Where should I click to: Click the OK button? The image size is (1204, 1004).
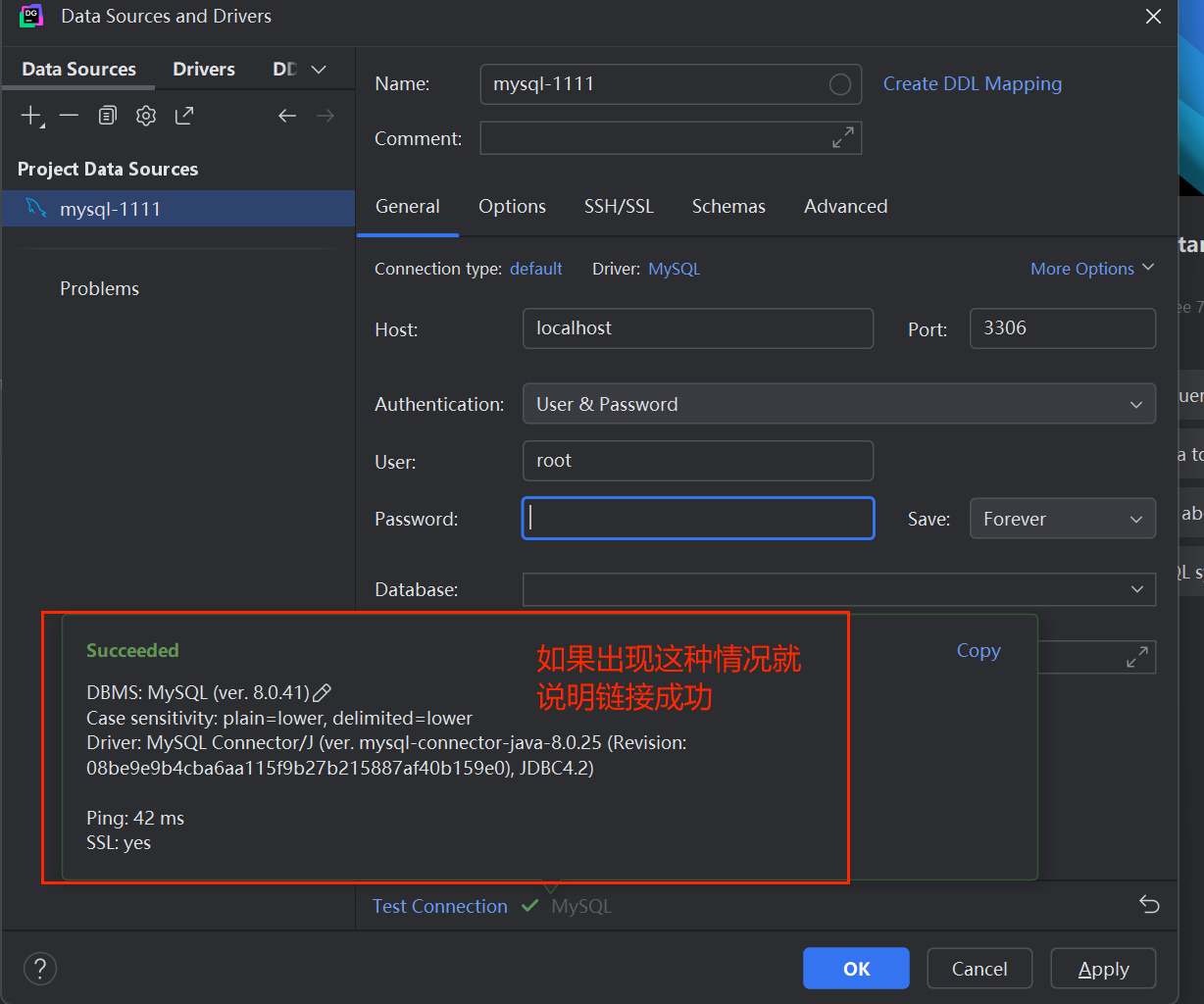coord(856,969)
